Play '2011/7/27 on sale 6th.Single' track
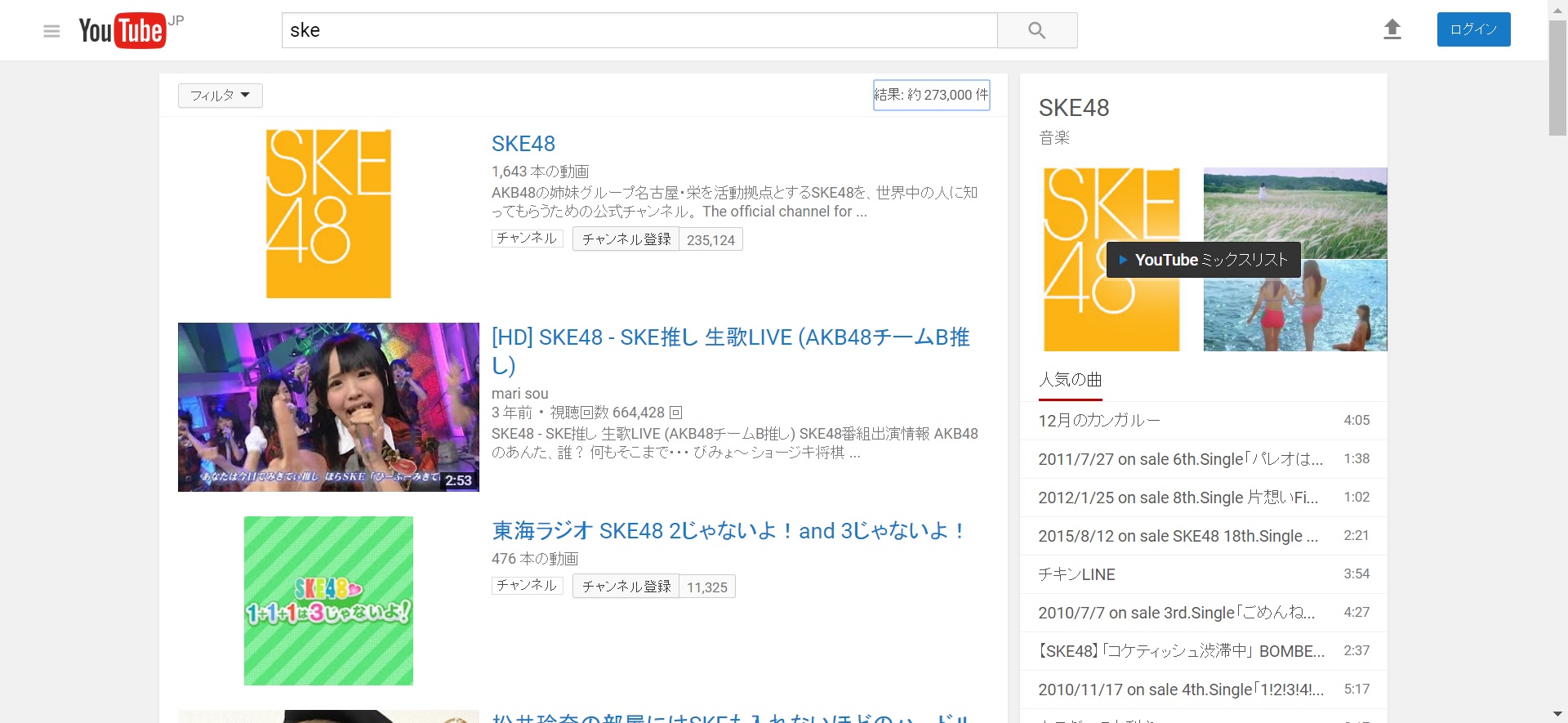The width and height of the screenshot is (1568, 723). click(1204, 459)
